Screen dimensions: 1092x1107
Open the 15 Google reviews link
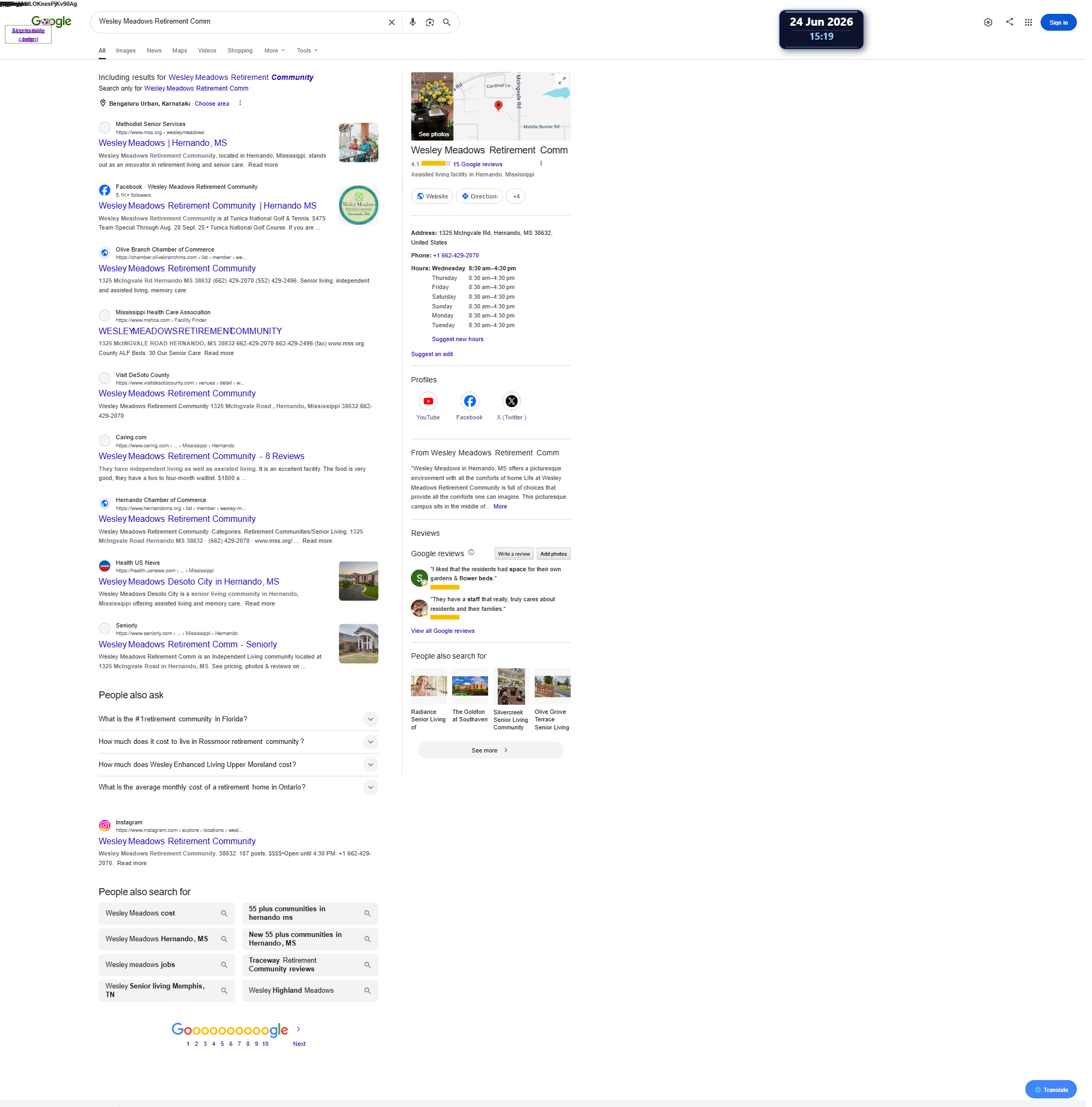477,165
